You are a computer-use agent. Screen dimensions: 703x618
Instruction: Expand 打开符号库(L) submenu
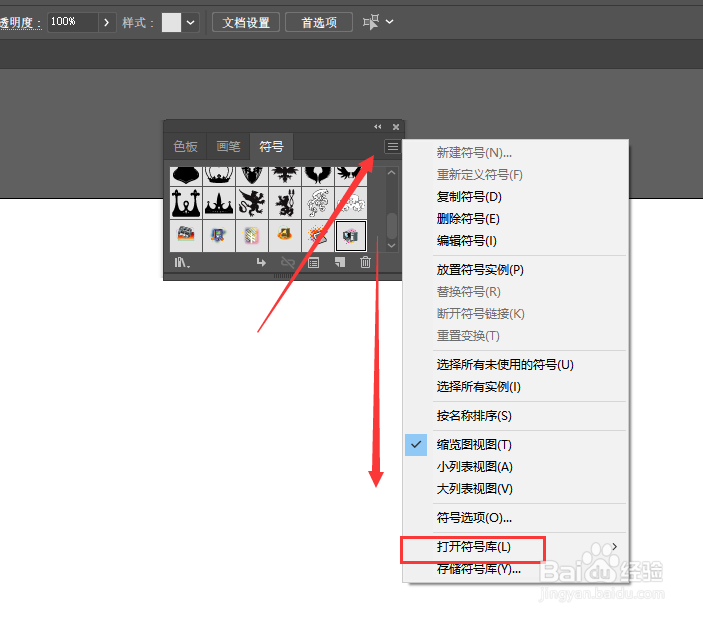click(516, 547)
